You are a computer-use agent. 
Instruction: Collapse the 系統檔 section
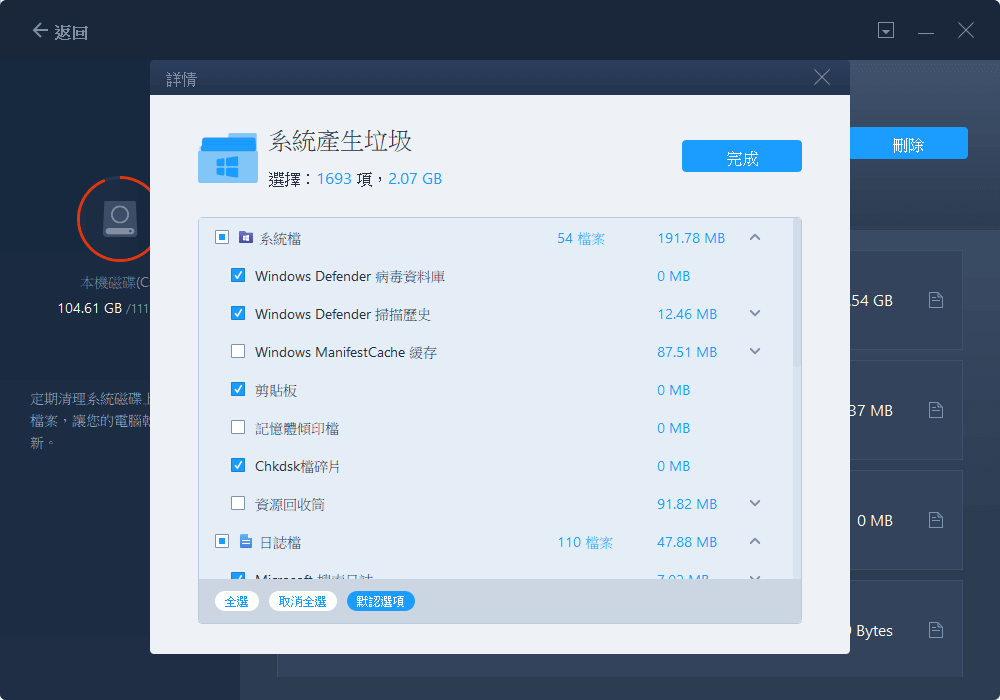(x=755, y=237)
